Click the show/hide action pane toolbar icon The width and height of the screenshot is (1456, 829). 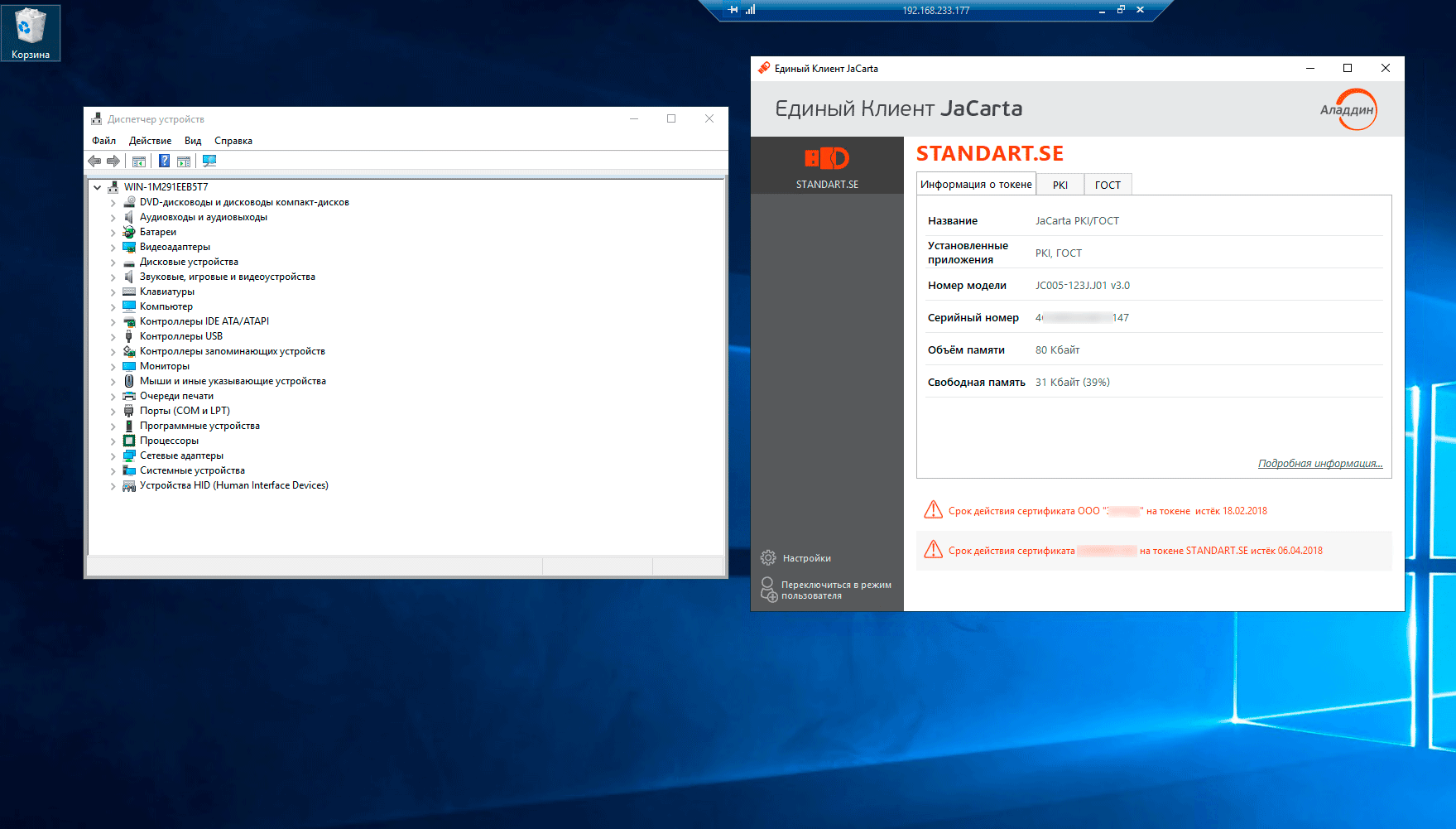point(184,161)
